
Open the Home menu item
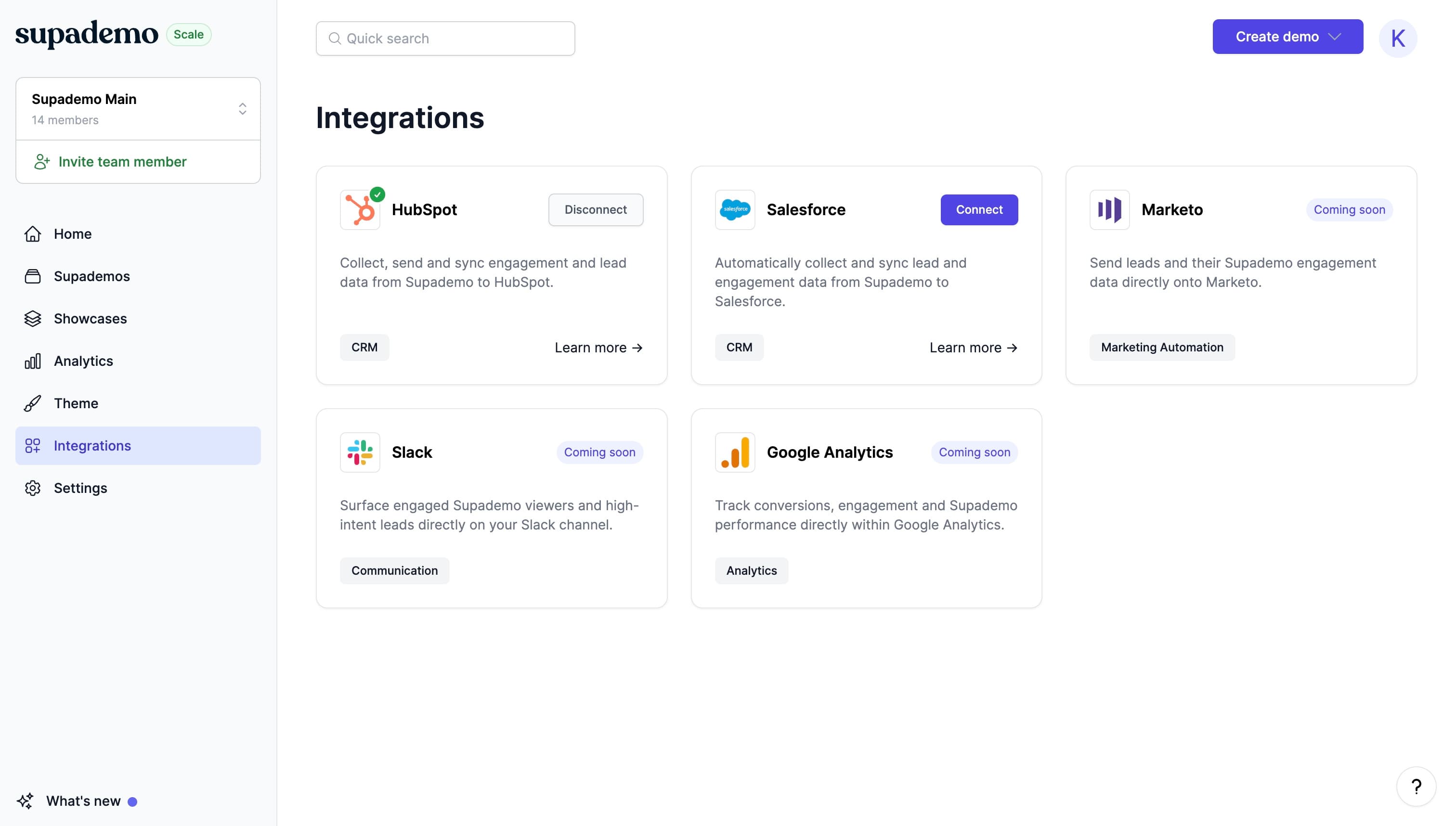click(138, 234)
